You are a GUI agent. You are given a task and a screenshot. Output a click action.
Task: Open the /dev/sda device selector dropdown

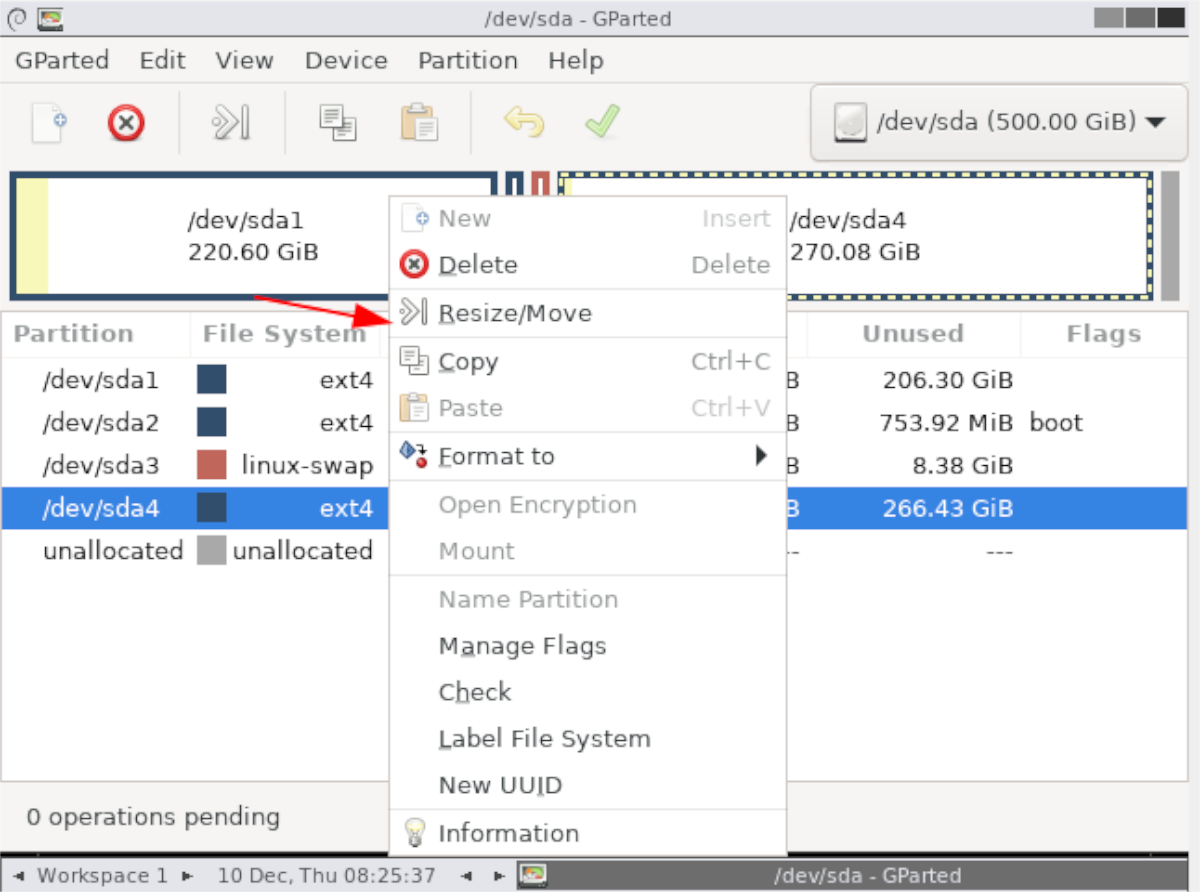coord(997,121)
